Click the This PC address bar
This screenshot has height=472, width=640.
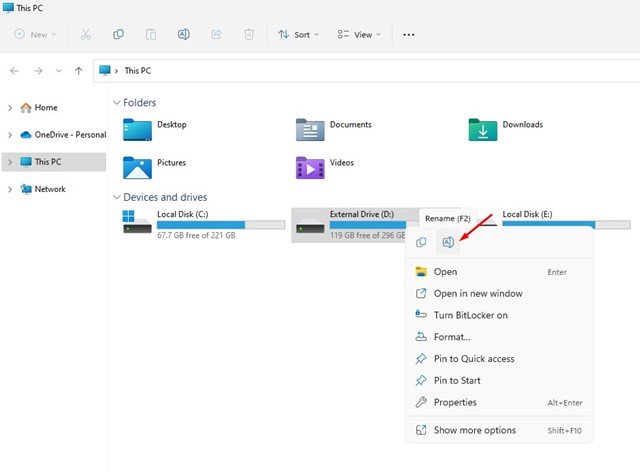pos(360,71)
